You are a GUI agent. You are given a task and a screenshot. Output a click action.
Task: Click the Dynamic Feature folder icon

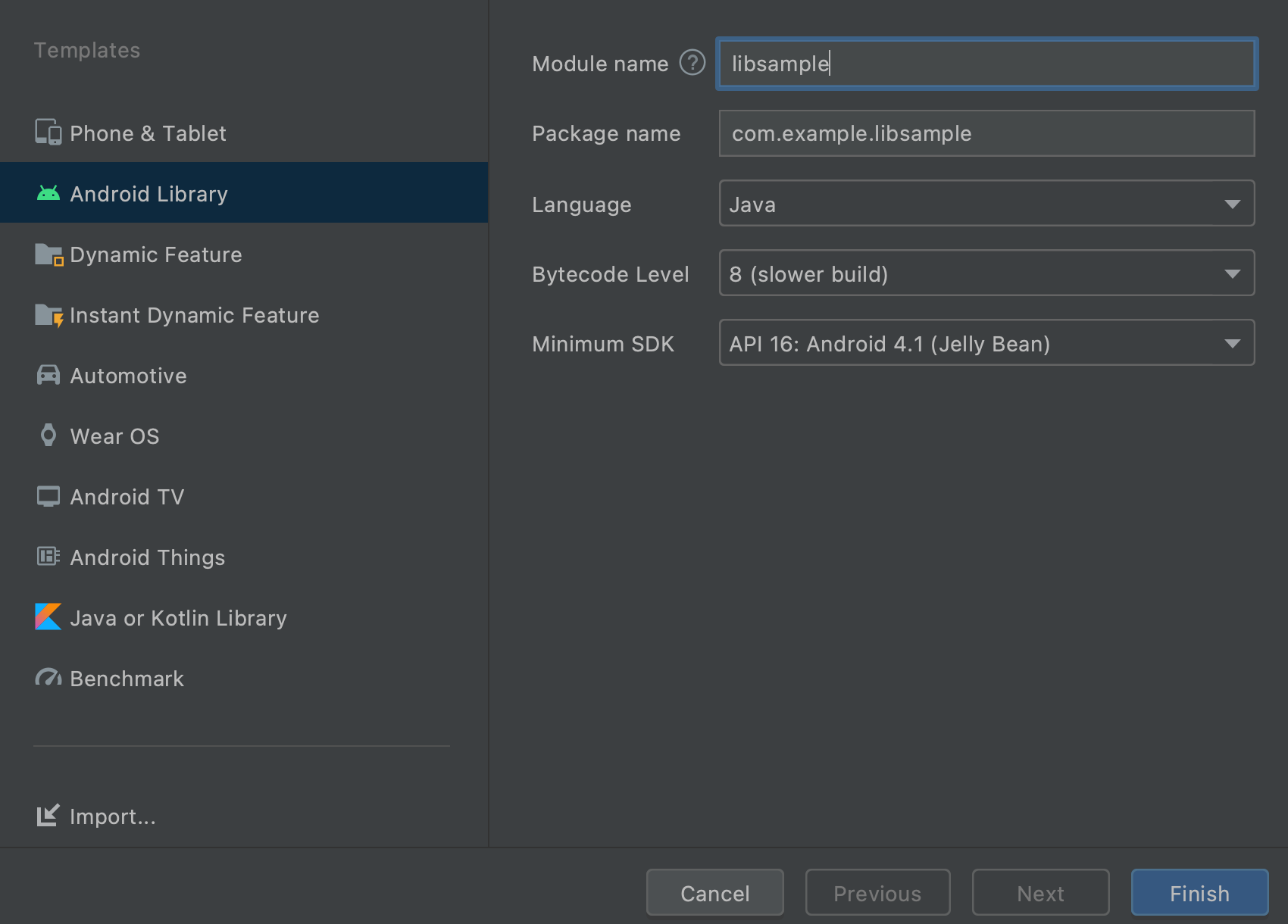pos(49,254)
